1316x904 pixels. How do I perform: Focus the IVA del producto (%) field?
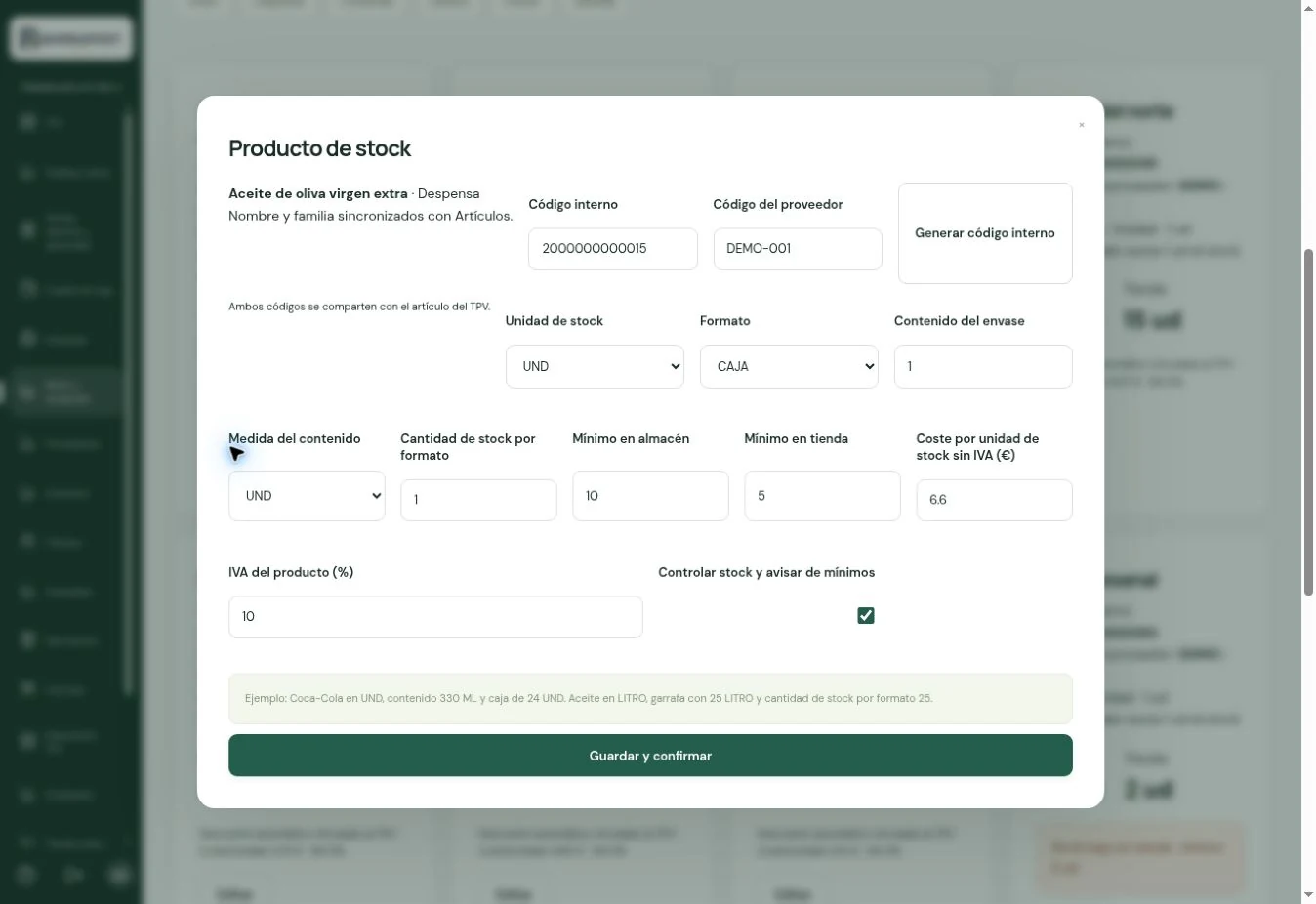(x=435, y=617)
